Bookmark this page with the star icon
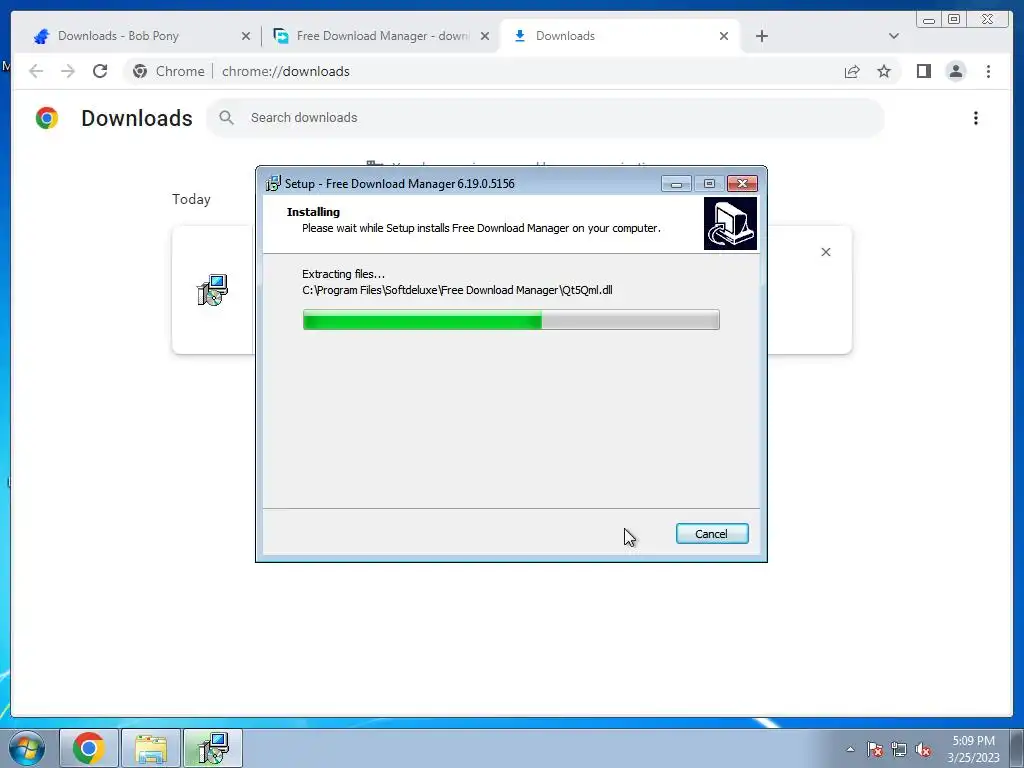1024x768 pixels. tap(884, 71)
